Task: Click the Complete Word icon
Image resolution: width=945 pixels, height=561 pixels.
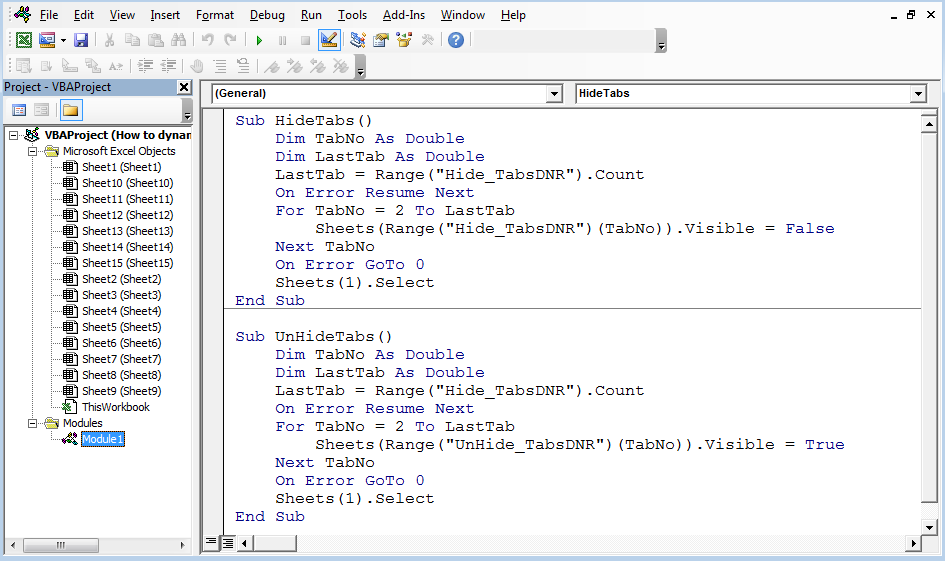Action: [116, 66]
